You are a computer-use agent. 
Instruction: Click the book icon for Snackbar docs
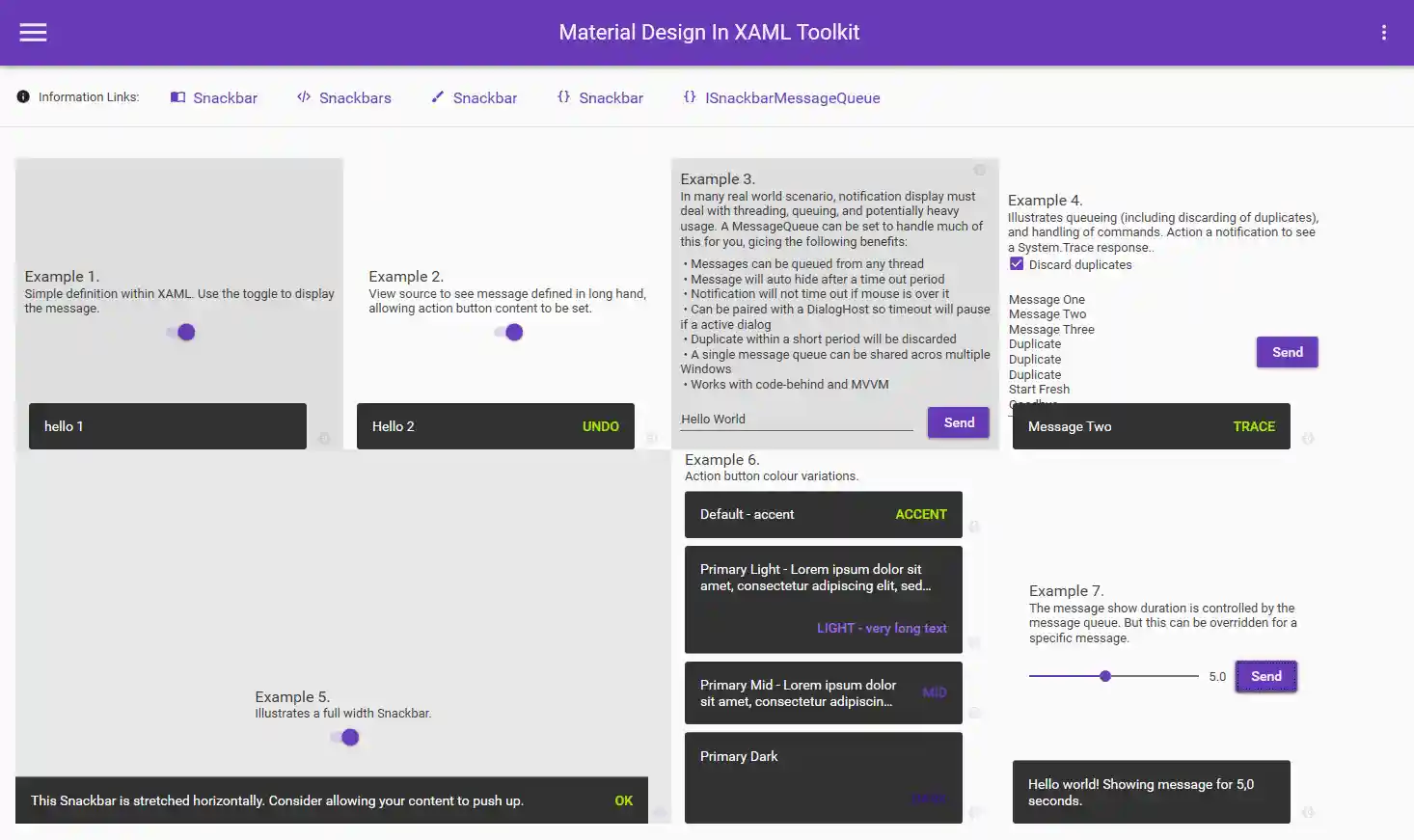coord(177,97)
